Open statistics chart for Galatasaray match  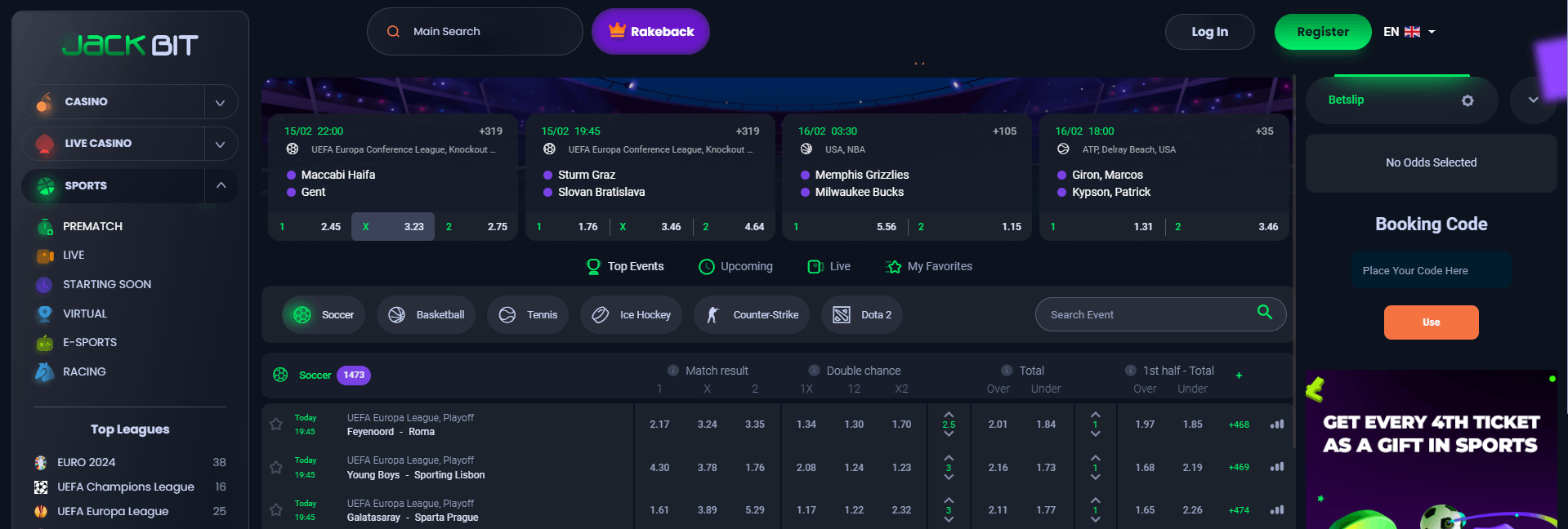point(1277,510)
